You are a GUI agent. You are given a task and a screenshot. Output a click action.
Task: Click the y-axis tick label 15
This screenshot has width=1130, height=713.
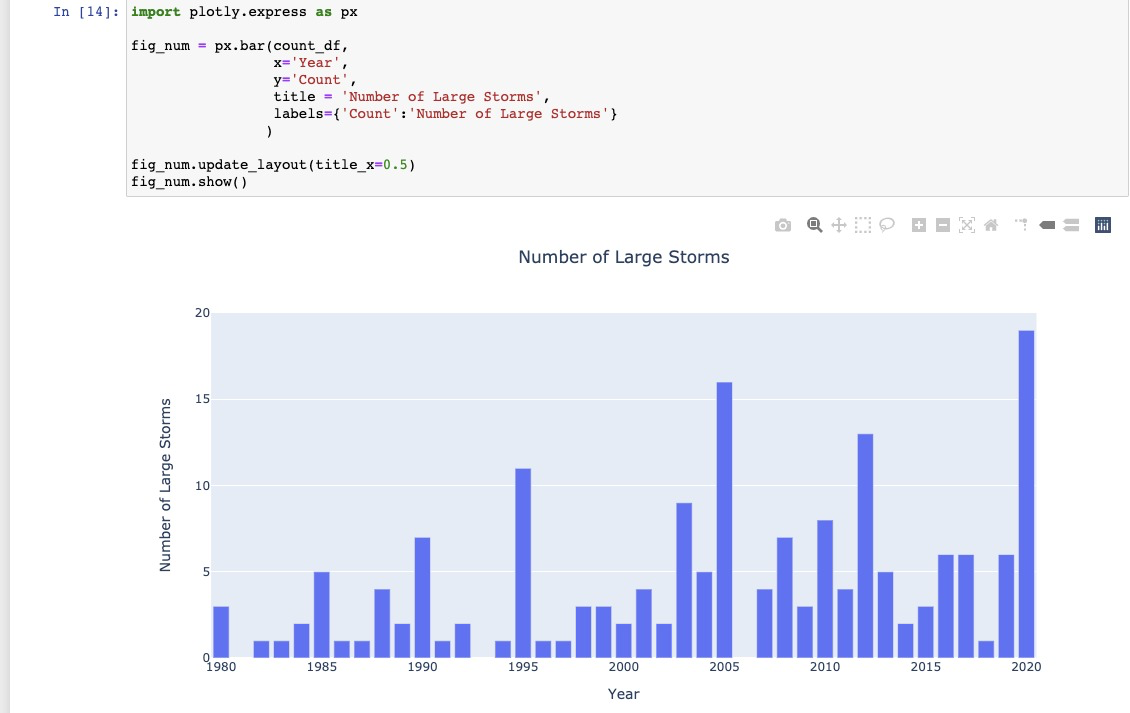[x=203, y=399]
